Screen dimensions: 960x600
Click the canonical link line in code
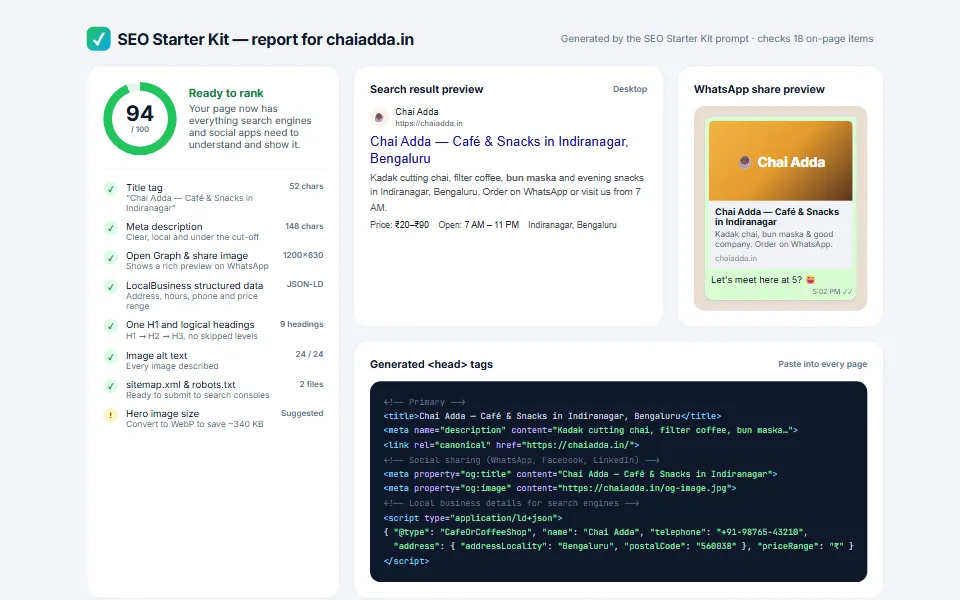point(511,445)
